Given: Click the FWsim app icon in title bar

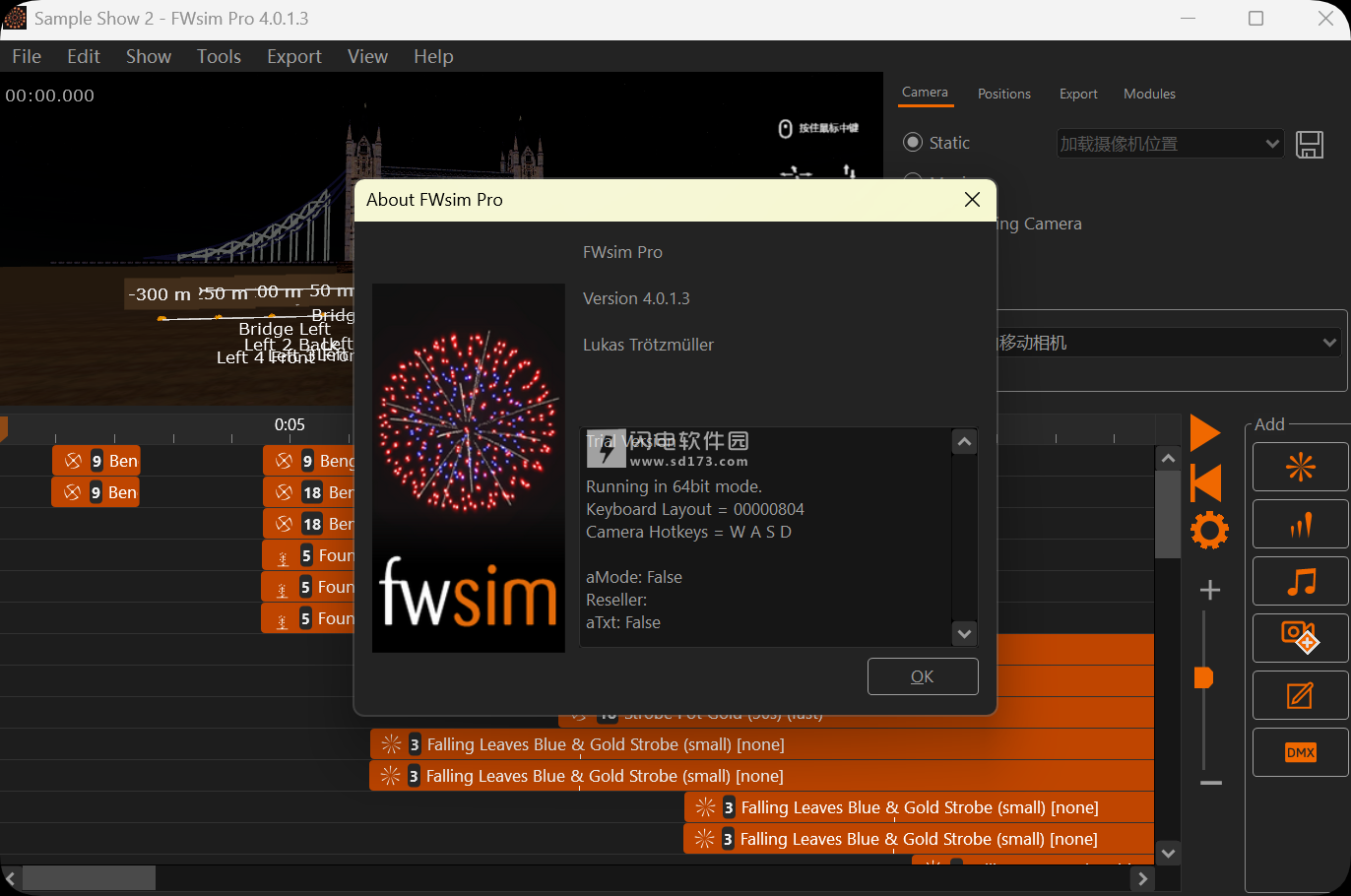Looking at the screenshot, I should [15, 18].
